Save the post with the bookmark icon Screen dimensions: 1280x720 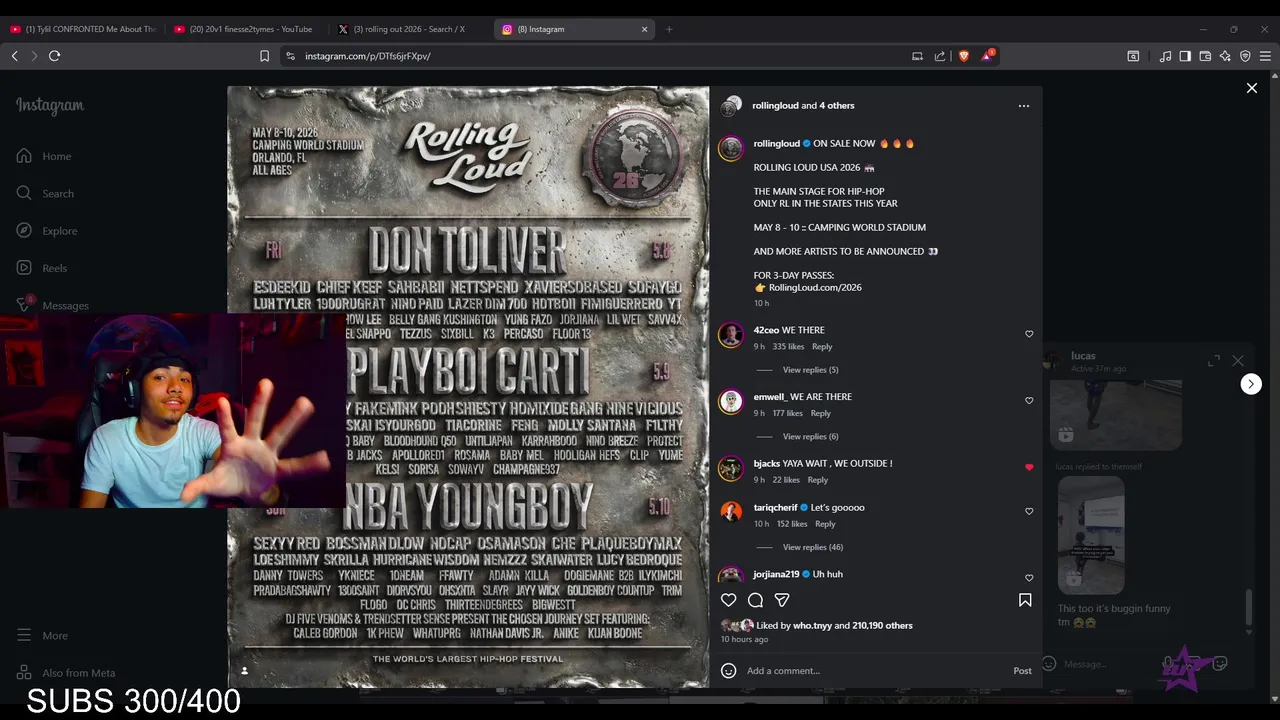tap(1025, 600)
